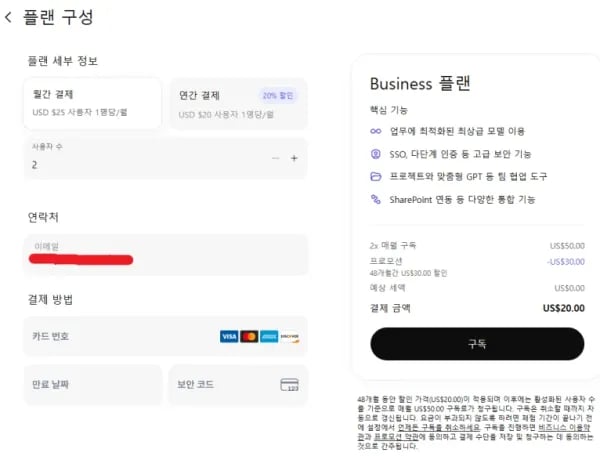Viewport: 600px width, 456px height.
Task: Click the -US$30.00 promotion discount amount
Action: point(566,262)
